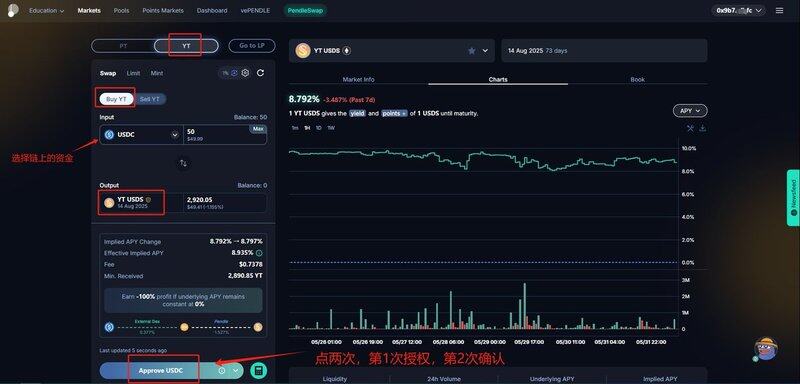This screenshot has width=800, height=384.
Task: Open Points Markets navigation item
Action: coord(163,10)
